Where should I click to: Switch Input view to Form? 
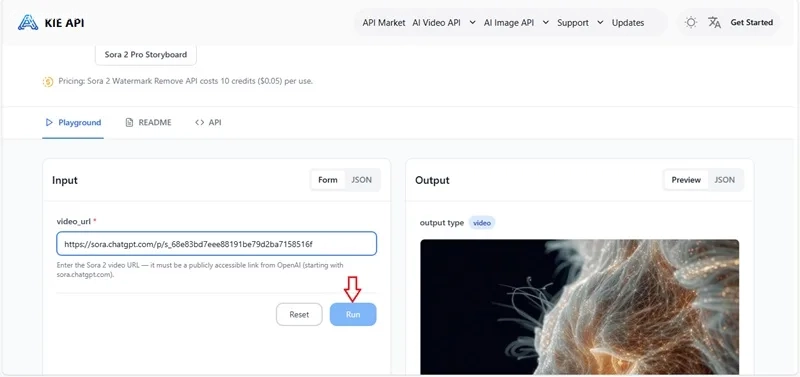(x=328, y=180)
